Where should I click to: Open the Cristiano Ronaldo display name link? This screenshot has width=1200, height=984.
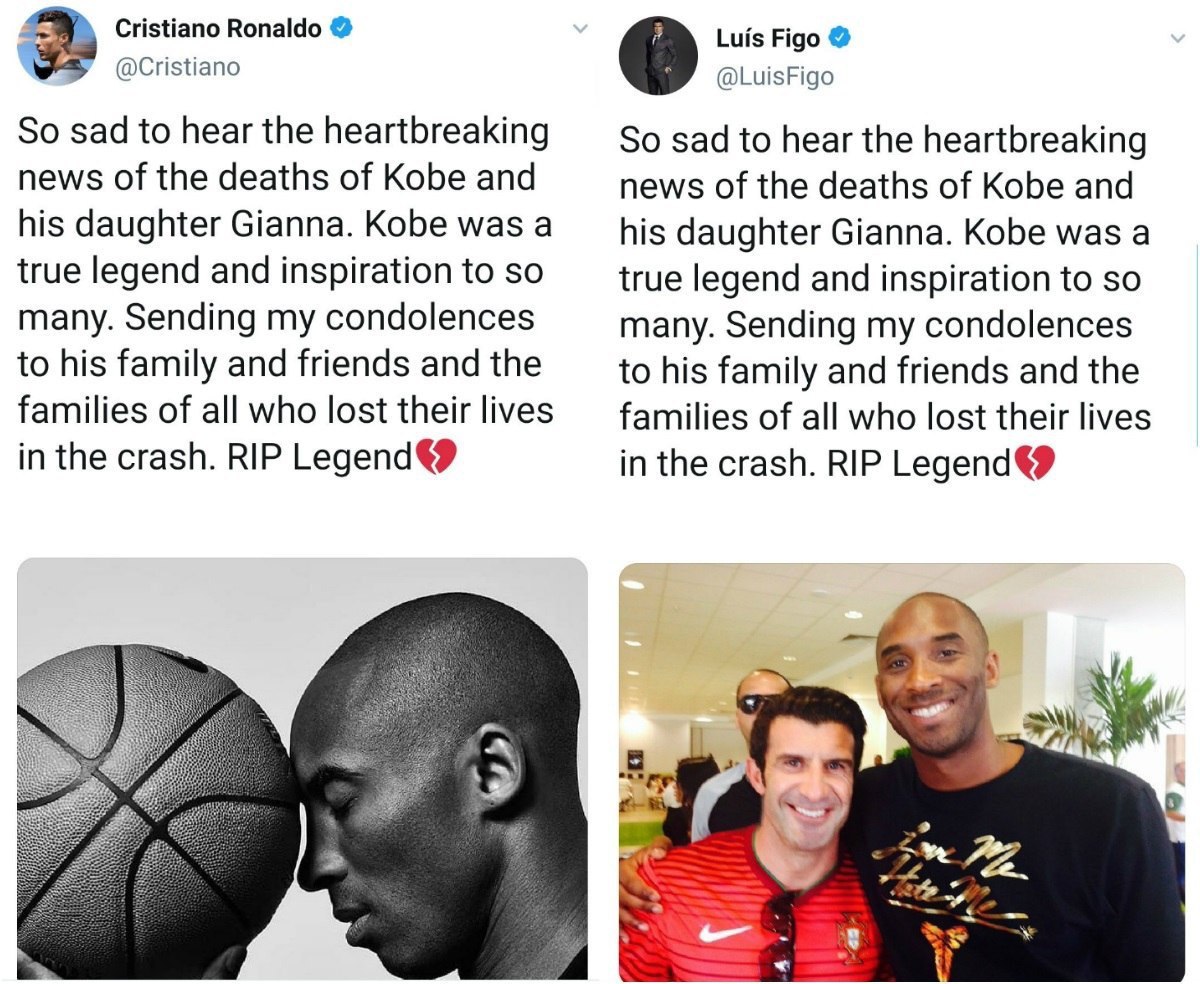click(218, 28)
